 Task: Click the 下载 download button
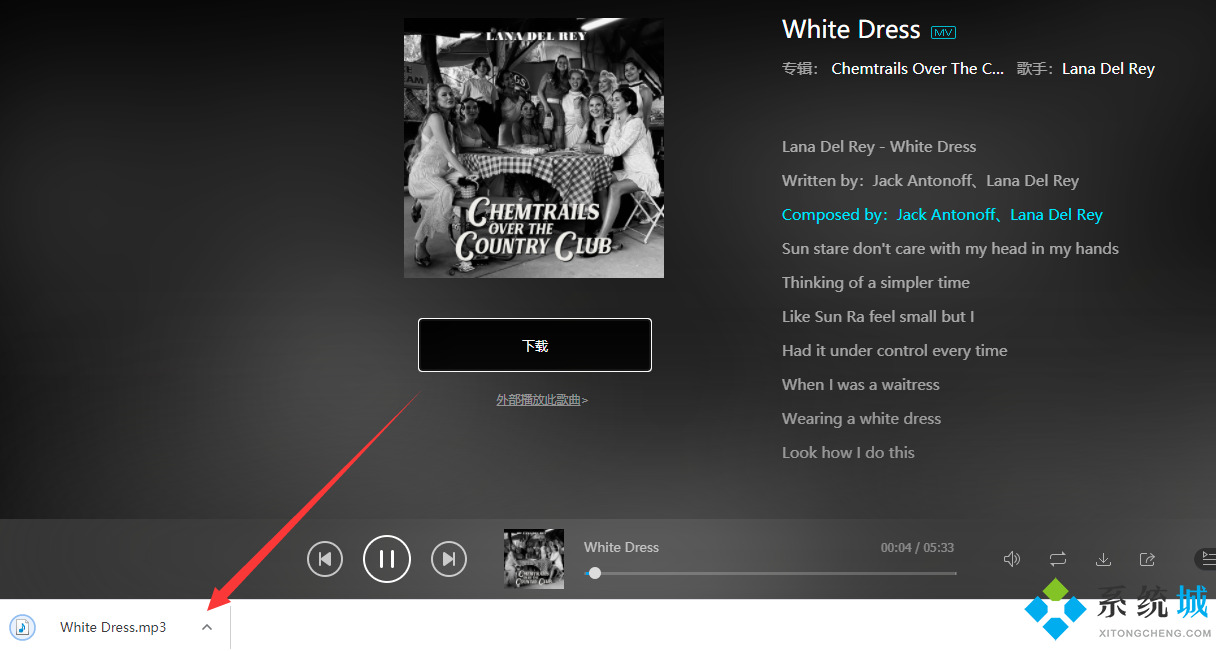pos(535,345)
